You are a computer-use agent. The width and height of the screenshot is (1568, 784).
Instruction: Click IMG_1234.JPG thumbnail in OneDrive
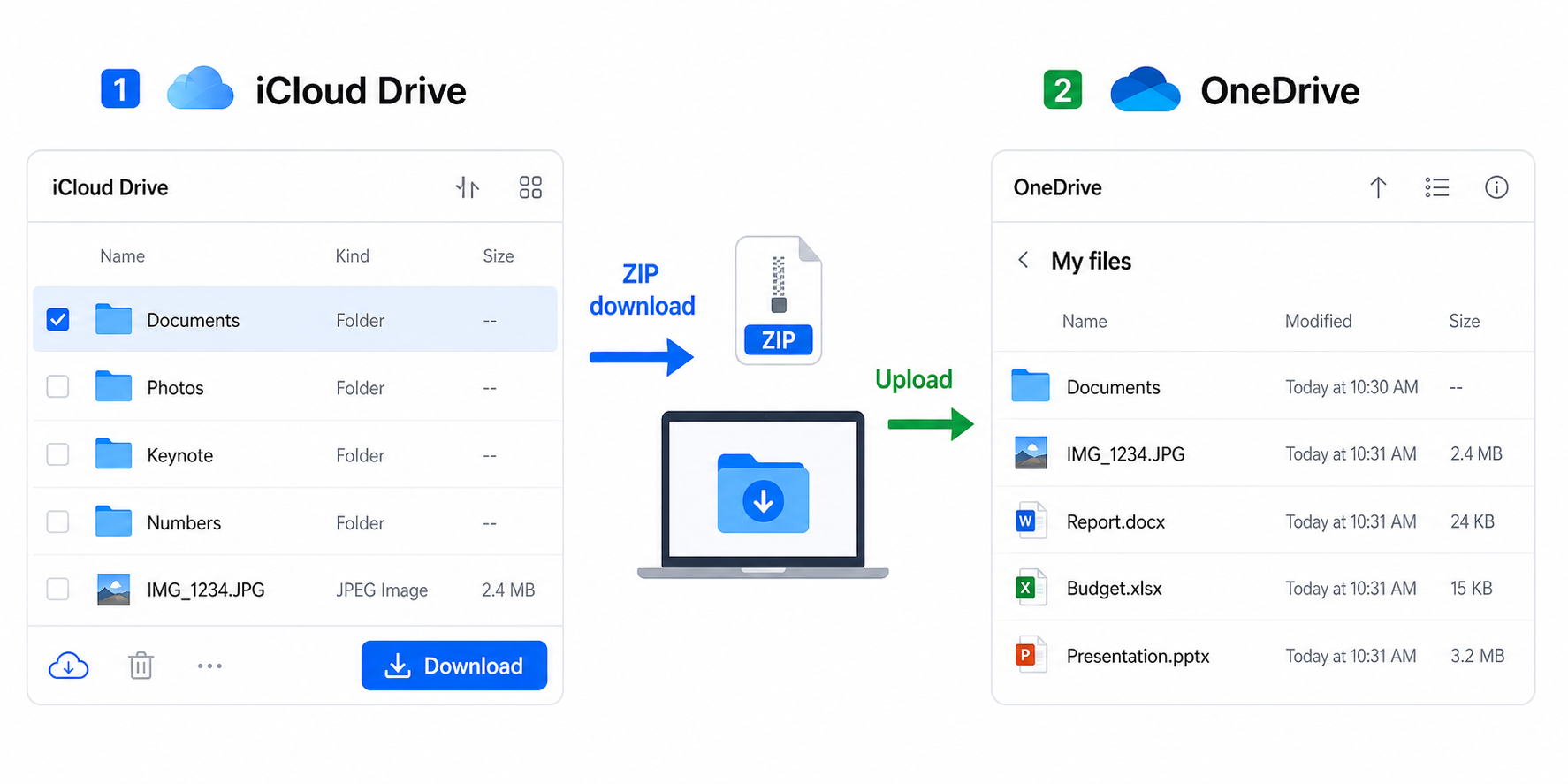[1031, 453]
